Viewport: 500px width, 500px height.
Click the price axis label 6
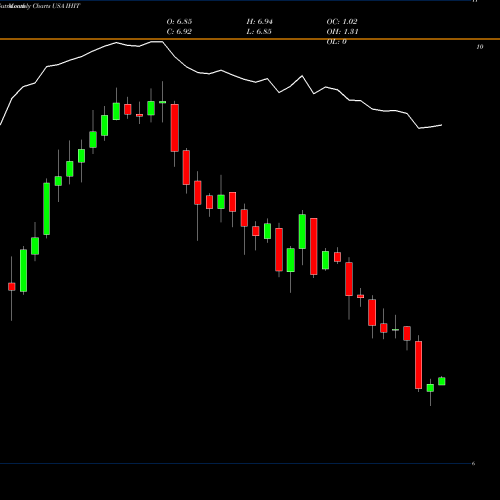(473, 464)
